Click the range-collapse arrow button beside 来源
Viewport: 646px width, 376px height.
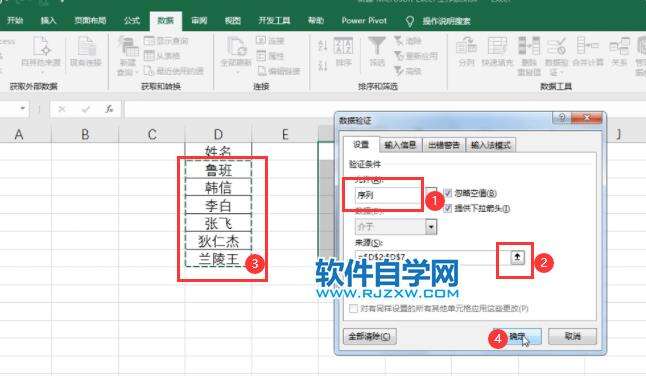pyautogui.click(x=517, y=257)
